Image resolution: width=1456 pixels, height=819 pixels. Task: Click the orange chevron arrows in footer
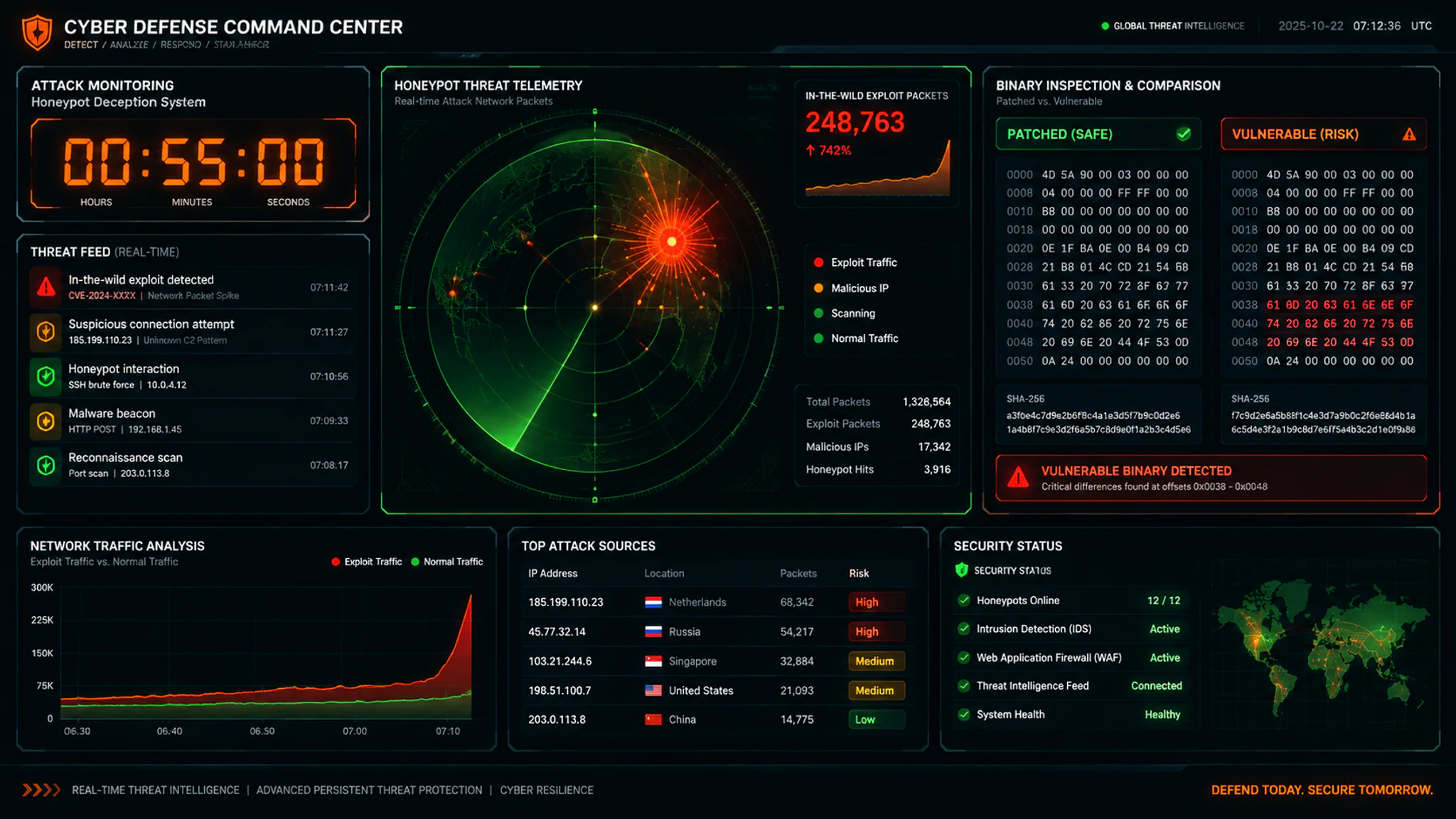click(41, 790)
